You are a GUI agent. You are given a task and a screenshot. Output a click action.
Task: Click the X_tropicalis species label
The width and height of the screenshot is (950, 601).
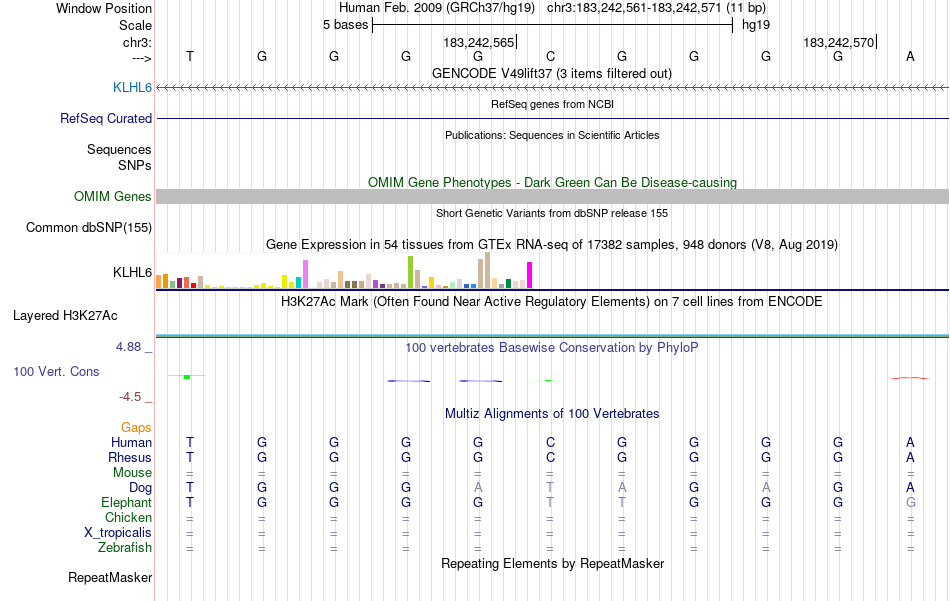(118, 533)
